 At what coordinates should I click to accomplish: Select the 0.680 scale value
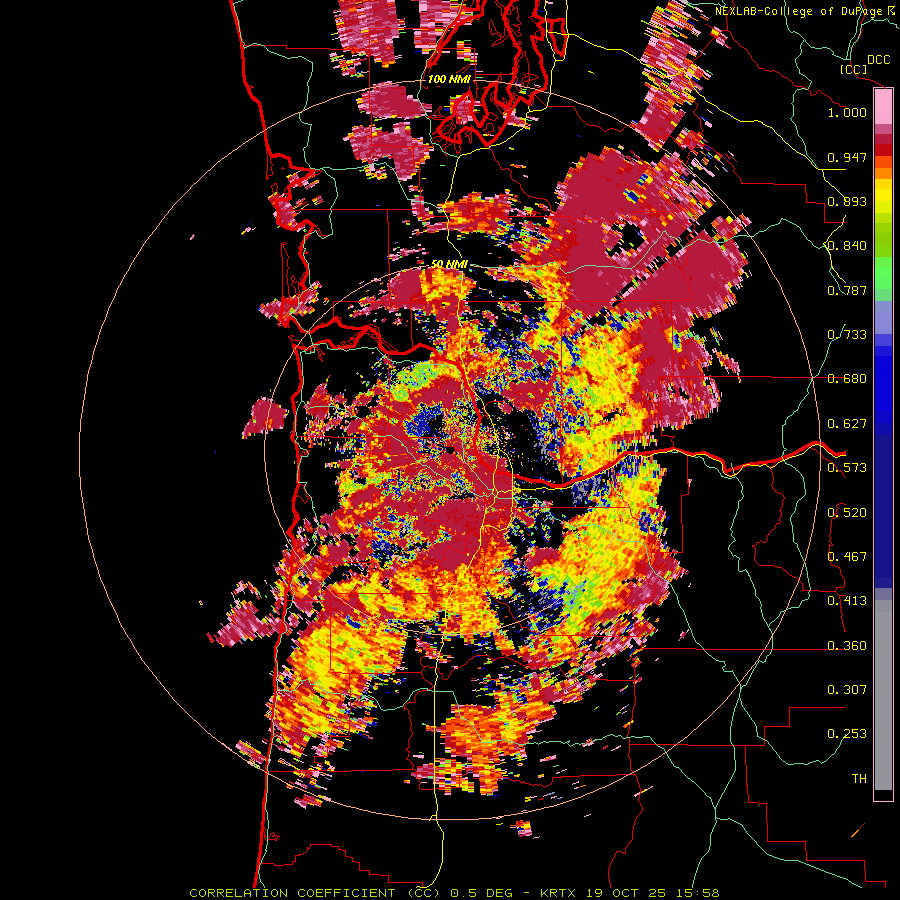point(847,379)
